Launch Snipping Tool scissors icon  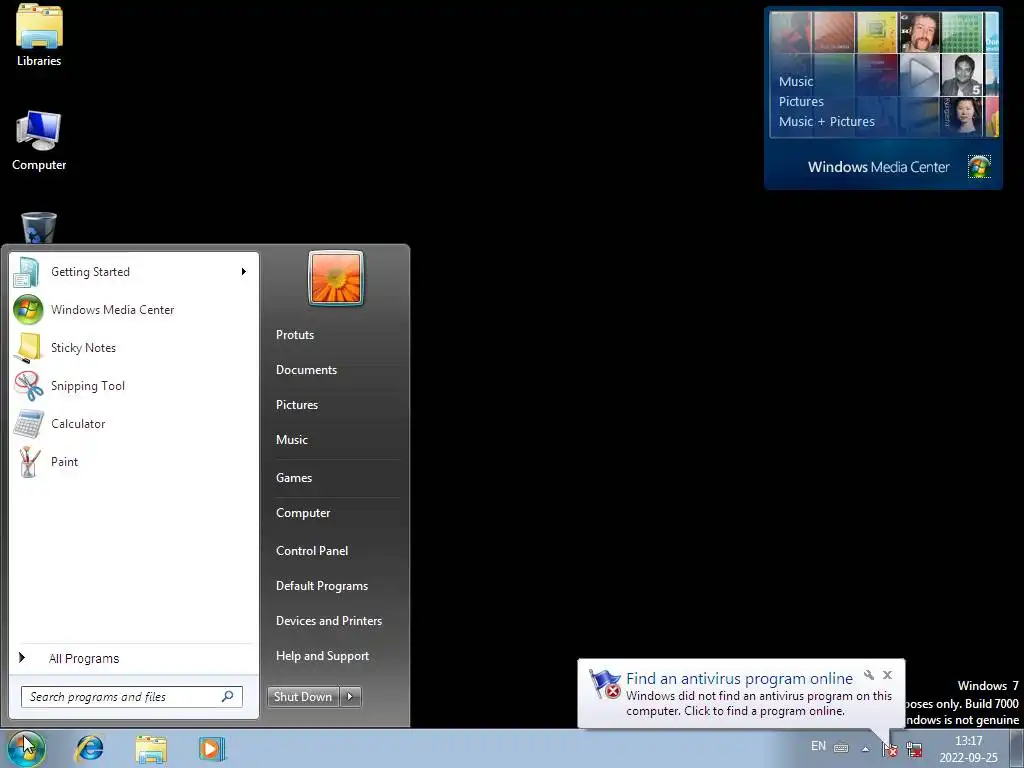click(x=27, y=385)
